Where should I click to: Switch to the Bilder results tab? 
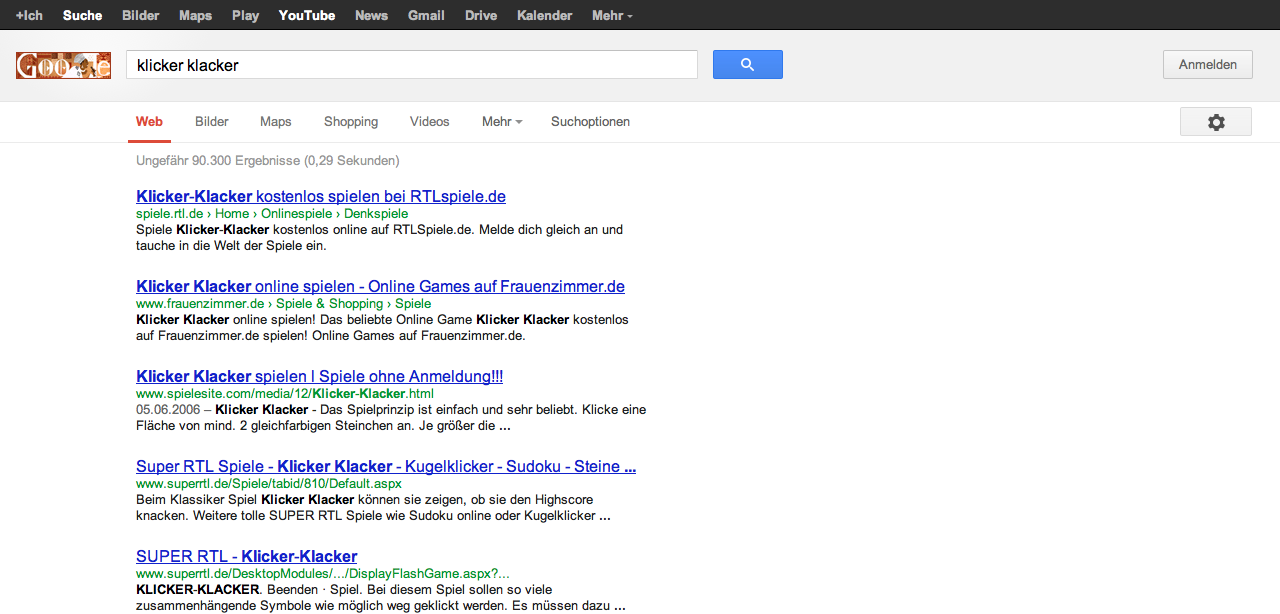pos(212,122)
